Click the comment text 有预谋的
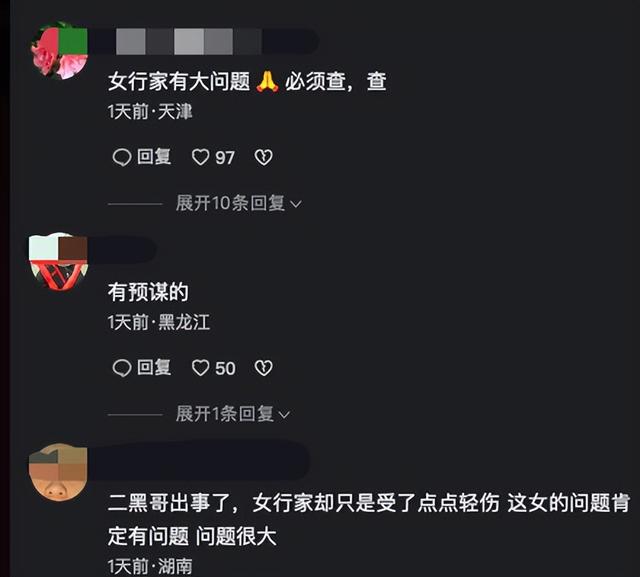640x577 pixels. [x=148, y=292]
